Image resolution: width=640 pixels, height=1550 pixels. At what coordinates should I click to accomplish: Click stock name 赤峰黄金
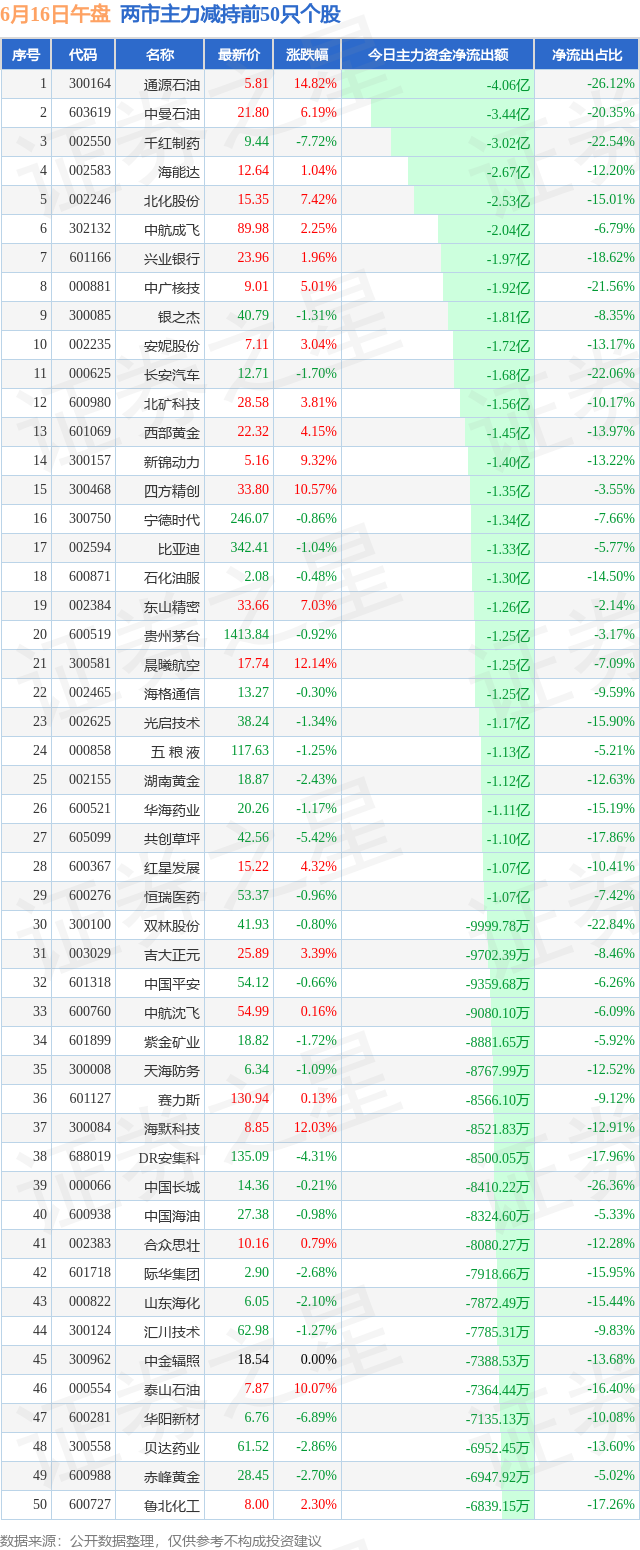click(172, 1477)
